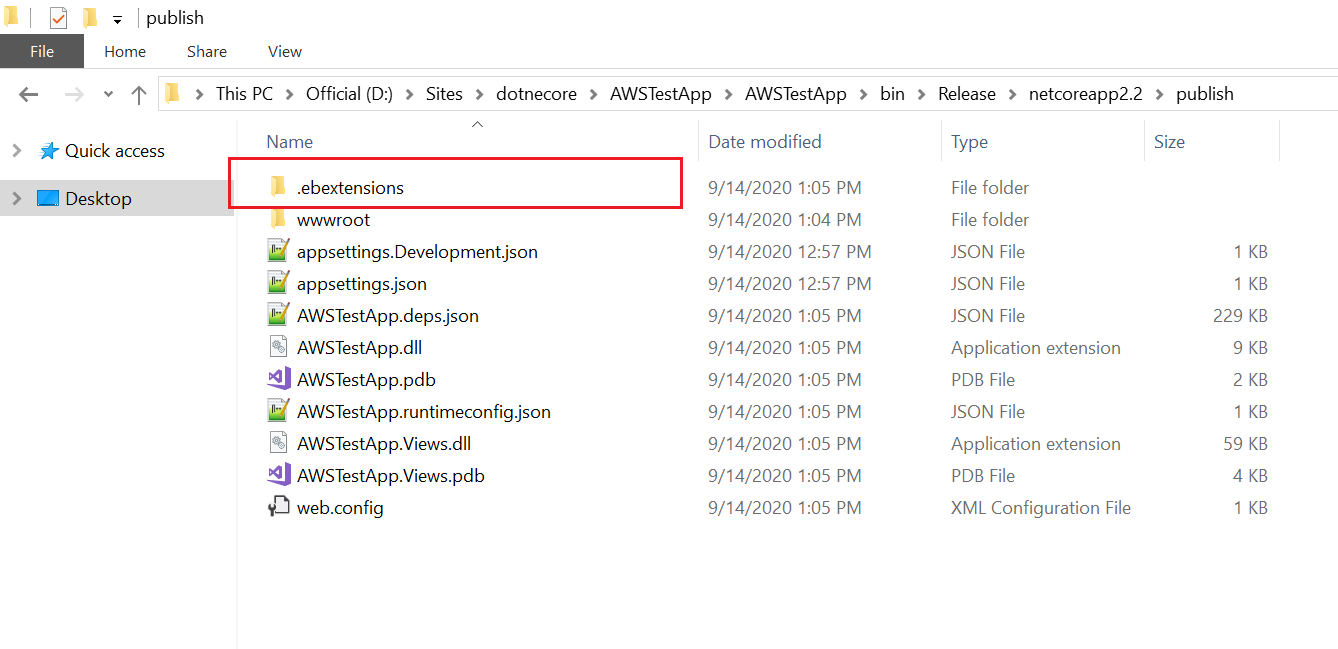Expand the Desktop tree node
The width and height of the screenshot is (1338, 649).
(x=16, y=199)
